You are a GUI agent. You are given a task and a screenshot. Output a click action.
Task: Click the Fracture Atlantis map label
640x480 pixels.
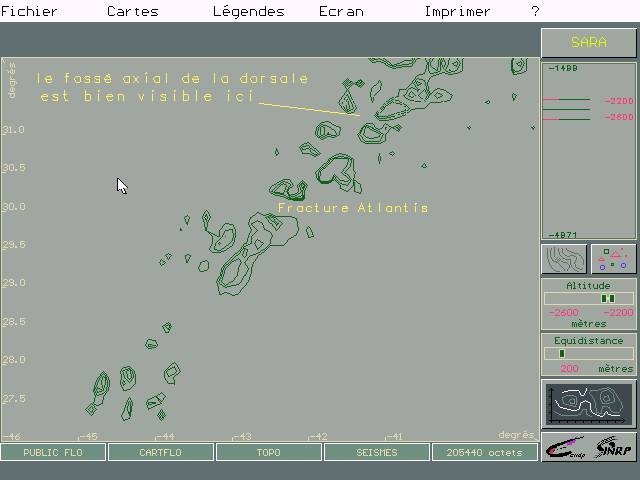(x=352, y=208)
